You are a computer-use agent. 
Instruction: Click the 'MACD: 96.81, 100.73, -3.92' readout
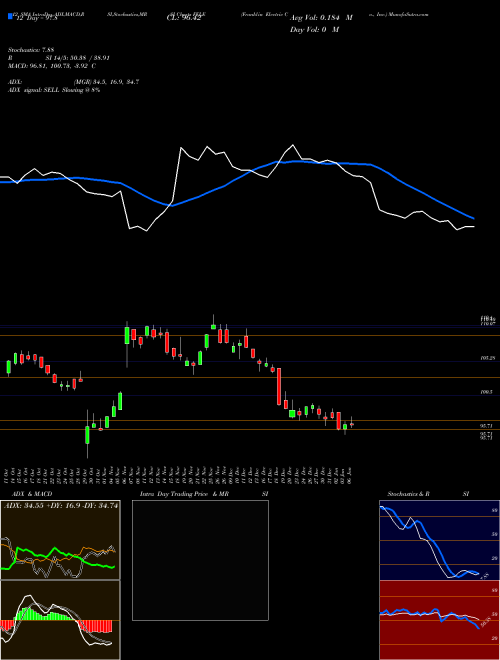(48, 66)
